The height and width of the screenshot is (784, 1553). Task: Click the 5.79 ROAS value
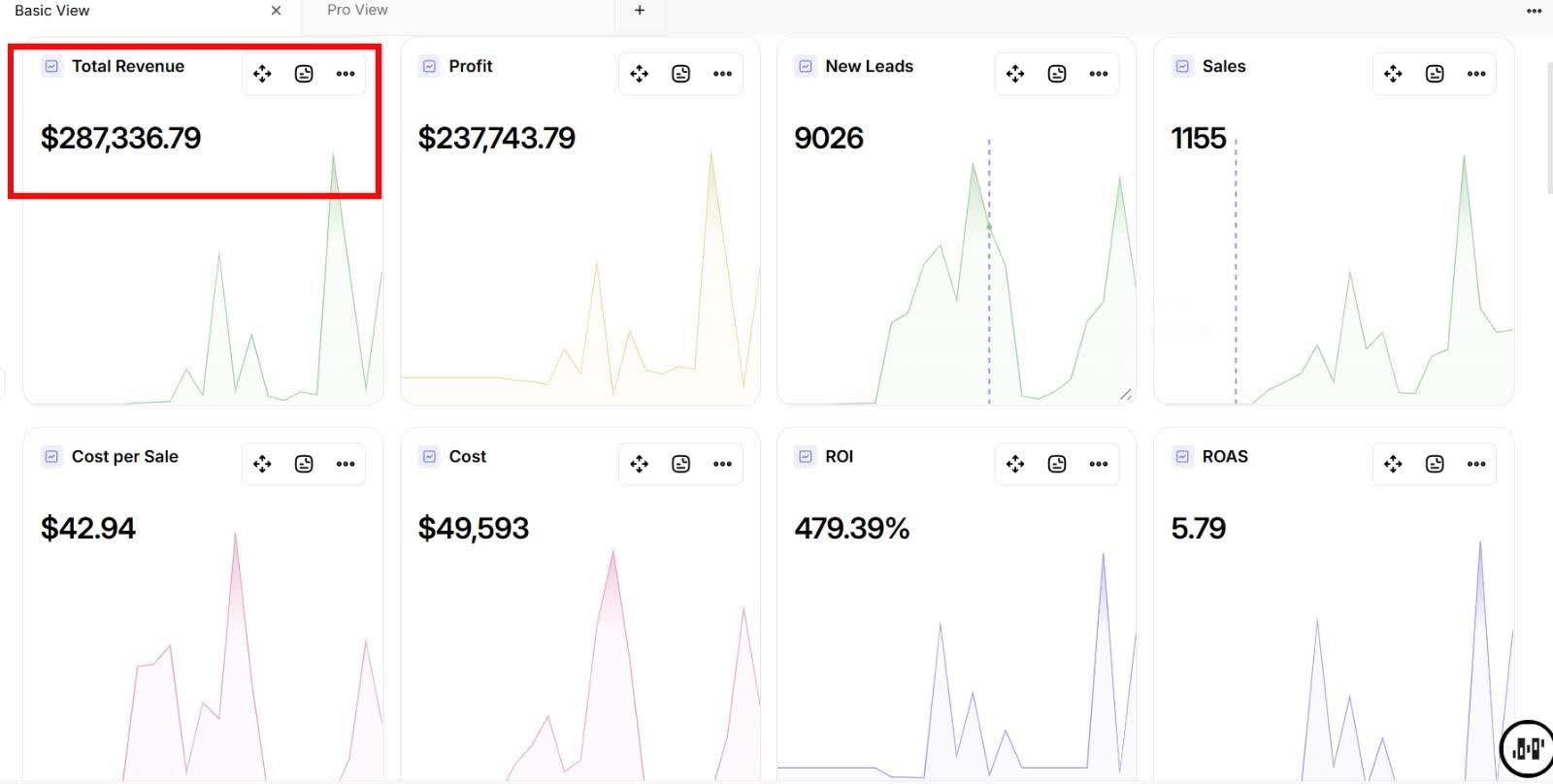point(1199,529)
